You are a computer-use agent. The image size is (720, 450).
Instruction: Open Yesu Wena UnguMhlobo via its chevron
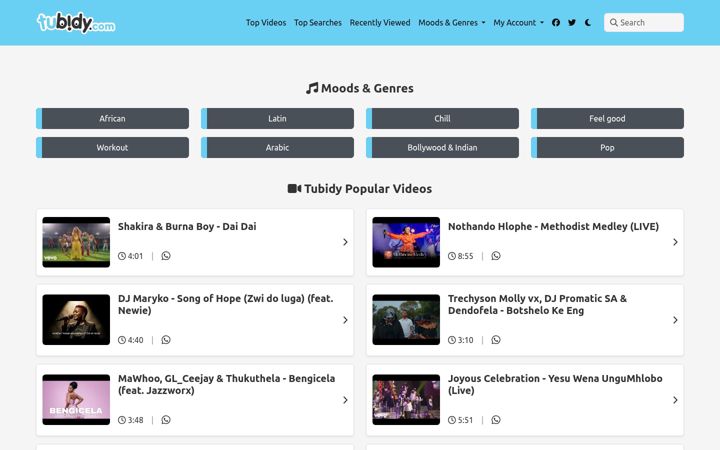(x=675, y=400)
